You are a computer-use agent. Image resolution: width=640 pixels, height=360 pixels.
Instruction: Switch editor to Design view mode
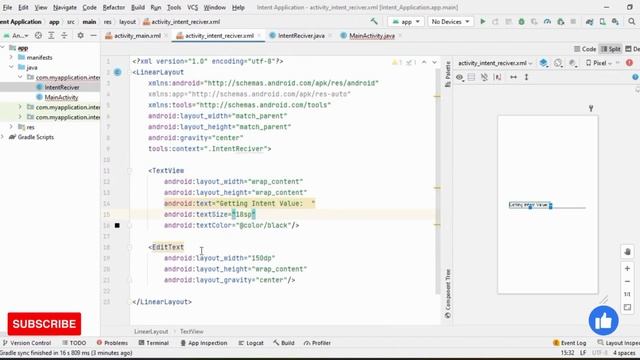632,49
